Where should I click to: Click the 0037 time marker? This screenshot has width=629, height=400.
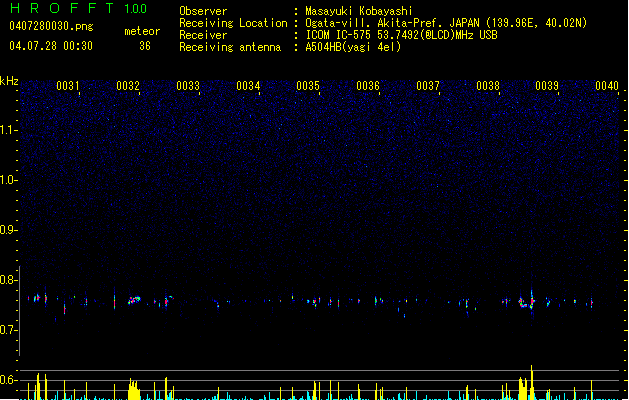coord(428,85)
